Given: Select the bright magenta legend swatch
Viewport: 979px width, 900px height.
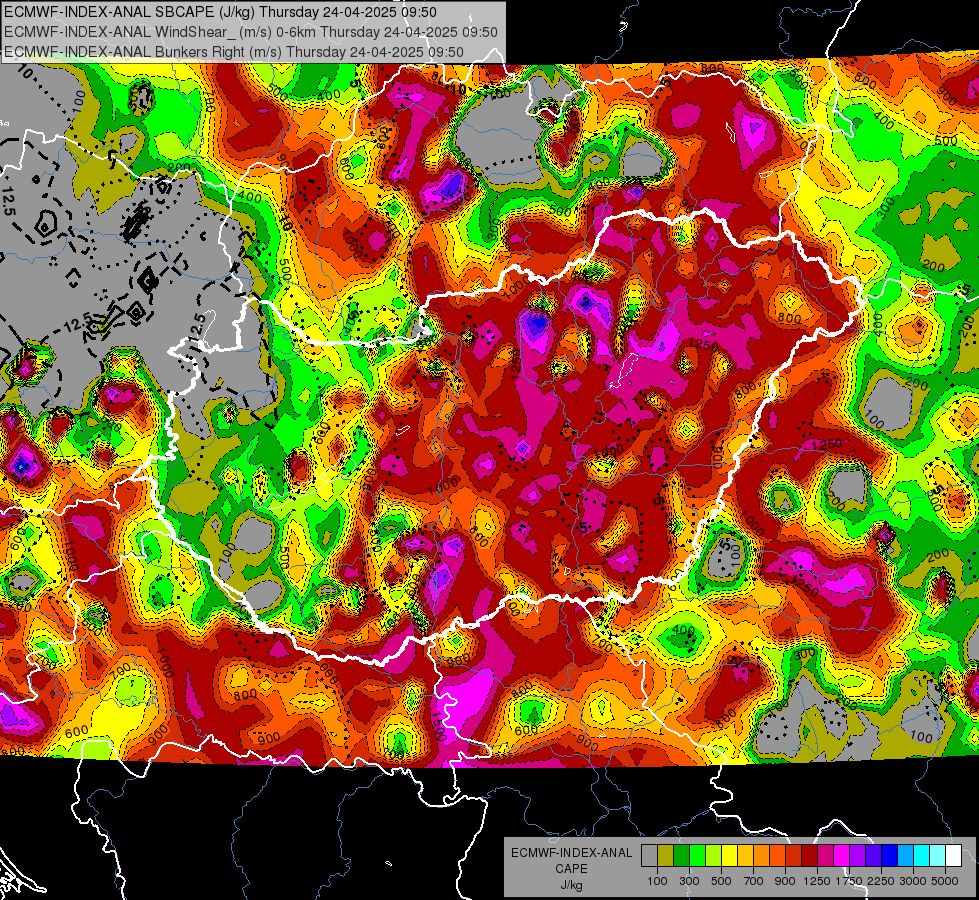Looking at the screenshot, I should click(x=842, y=855).
